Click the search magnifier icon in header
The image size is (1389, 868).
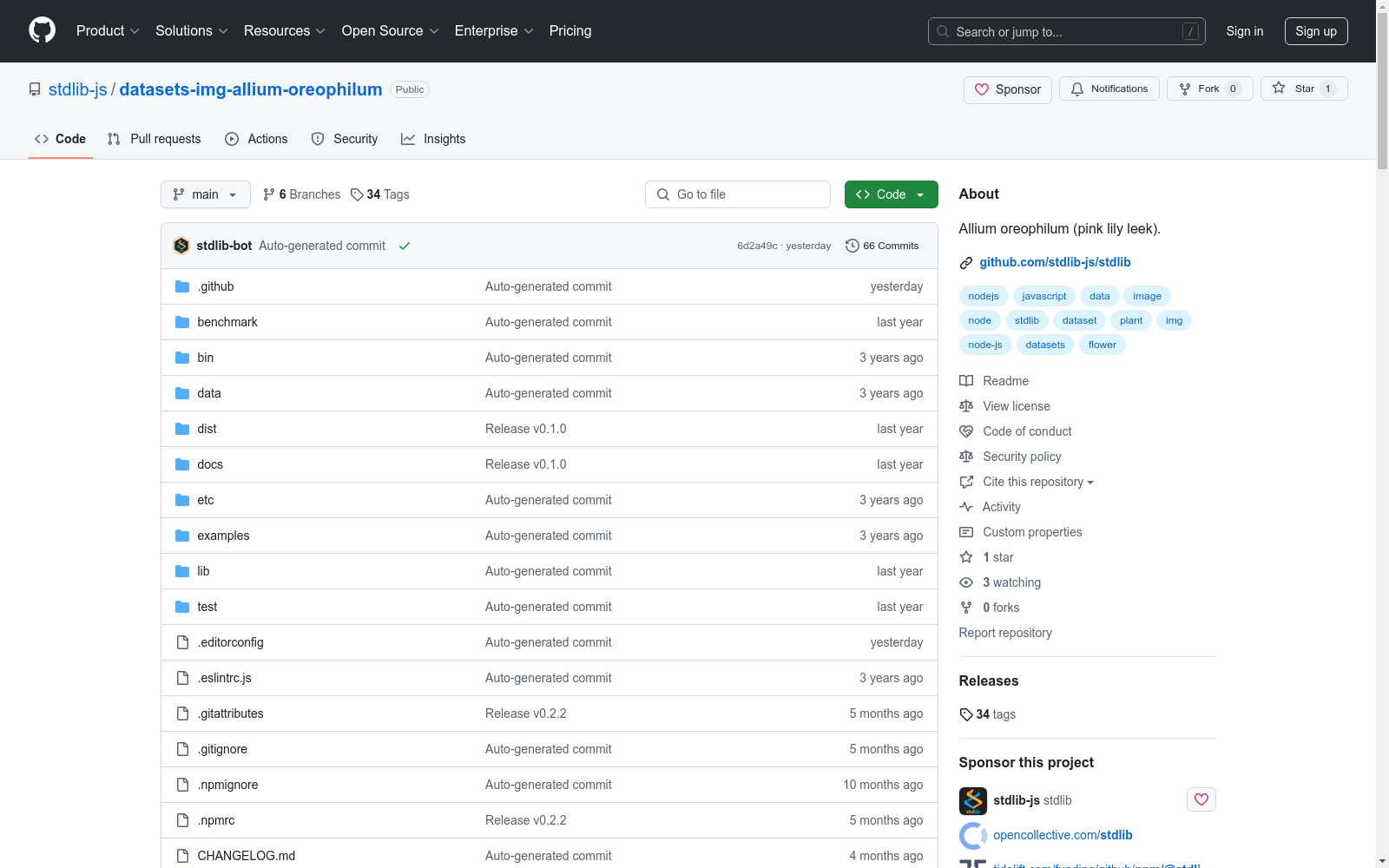coord(943,31)
